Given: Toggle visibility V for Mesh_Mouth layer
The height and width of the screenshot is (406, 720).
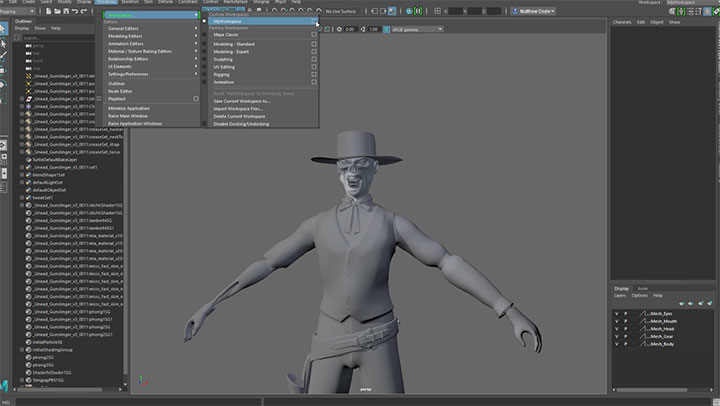Looking at the screenshot, I should pos(617,321).
